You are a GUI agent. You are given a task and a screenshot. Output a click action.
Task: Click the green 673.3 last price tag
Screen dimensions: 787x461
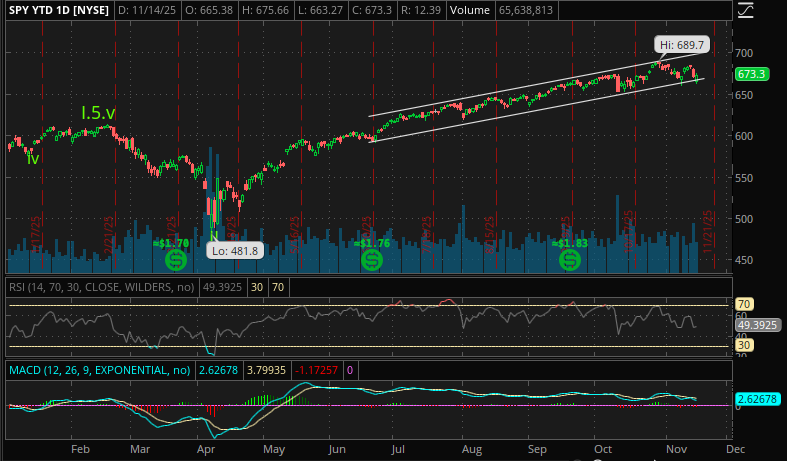coord(750,74)
